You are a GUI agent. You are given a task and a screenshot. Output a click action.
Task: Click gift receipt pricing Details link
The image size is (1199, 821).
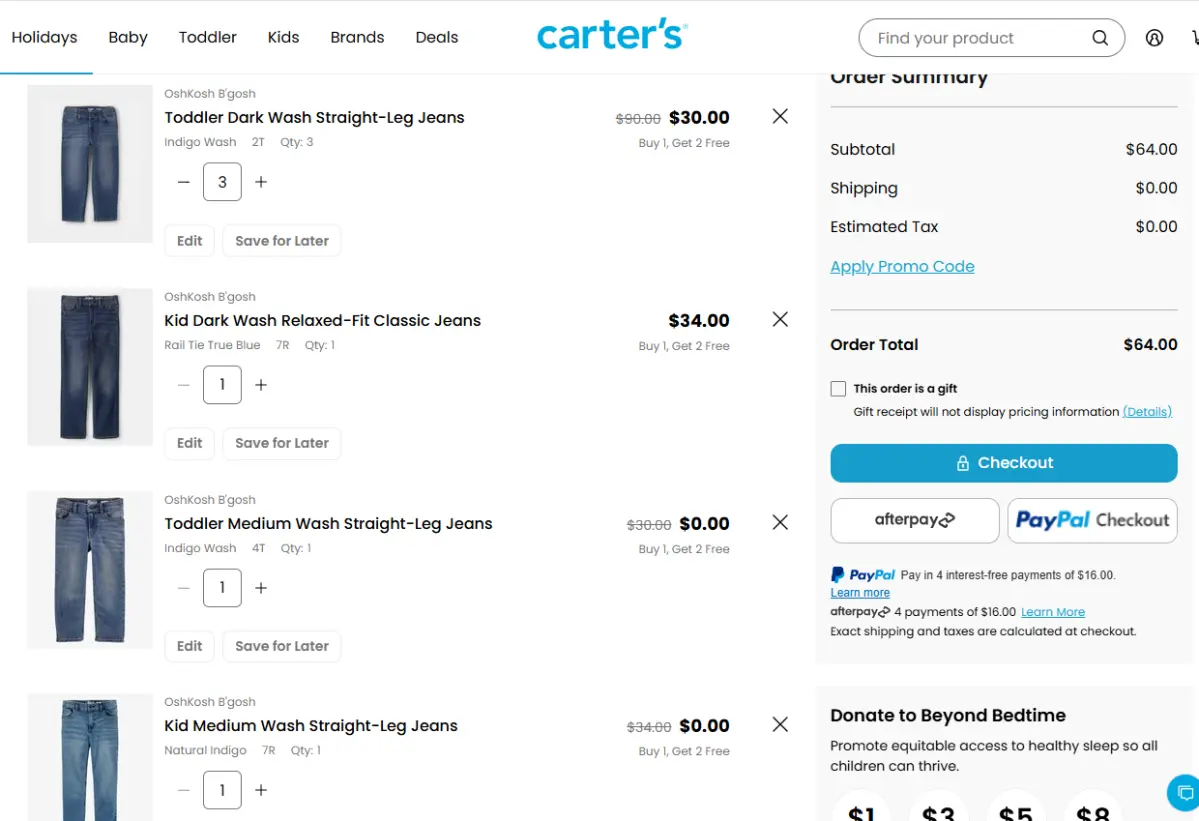(1147, 411)
